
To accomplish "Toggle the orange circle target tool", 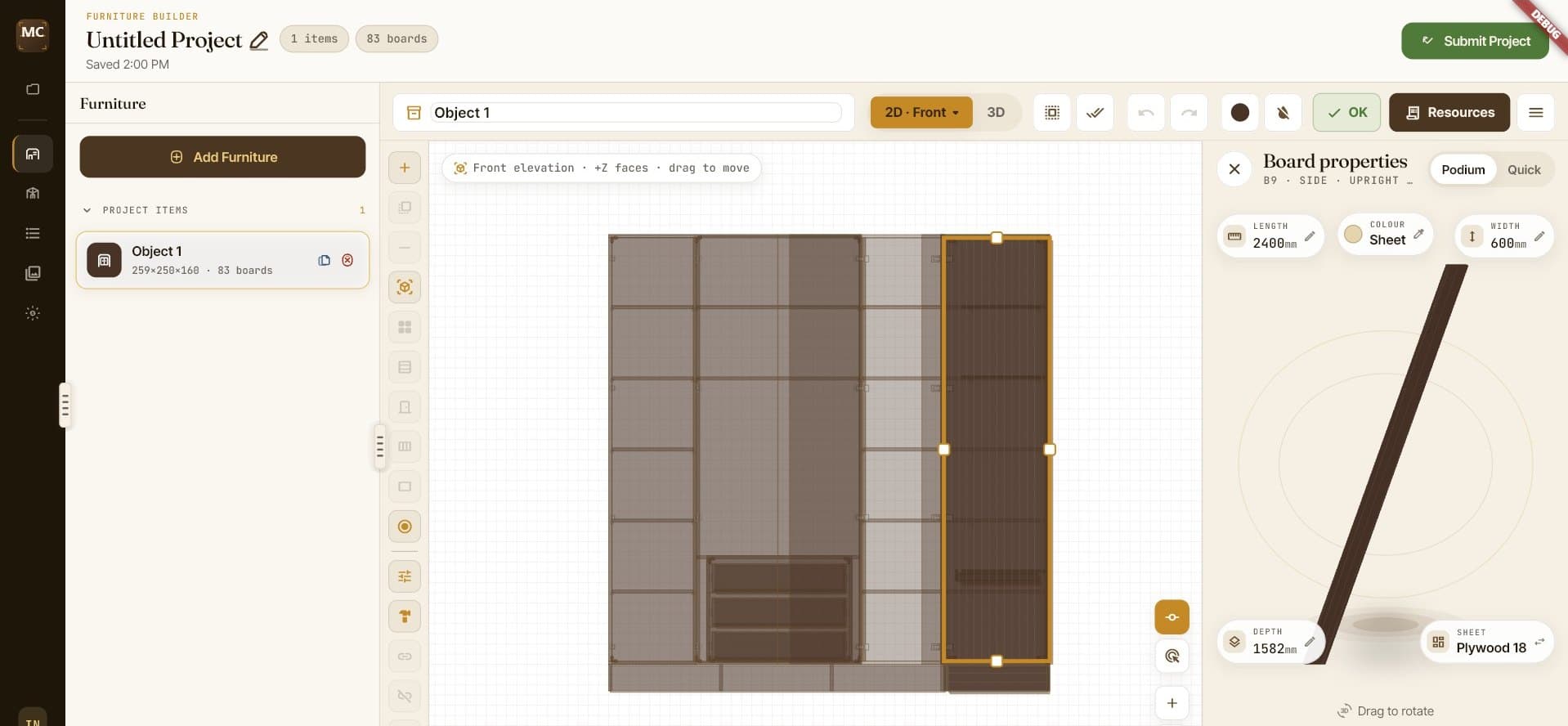I will (405, 527).
